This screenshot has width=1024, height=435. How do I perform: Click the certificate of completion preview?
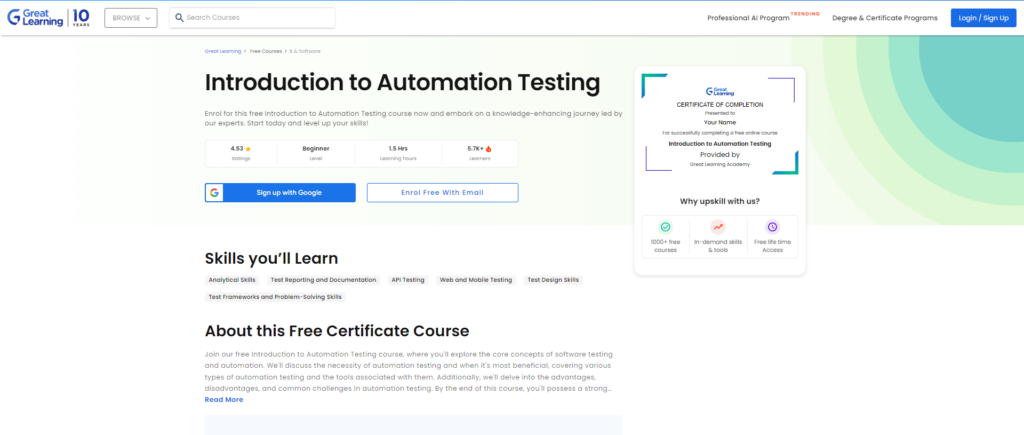click(x=719, y=125)
